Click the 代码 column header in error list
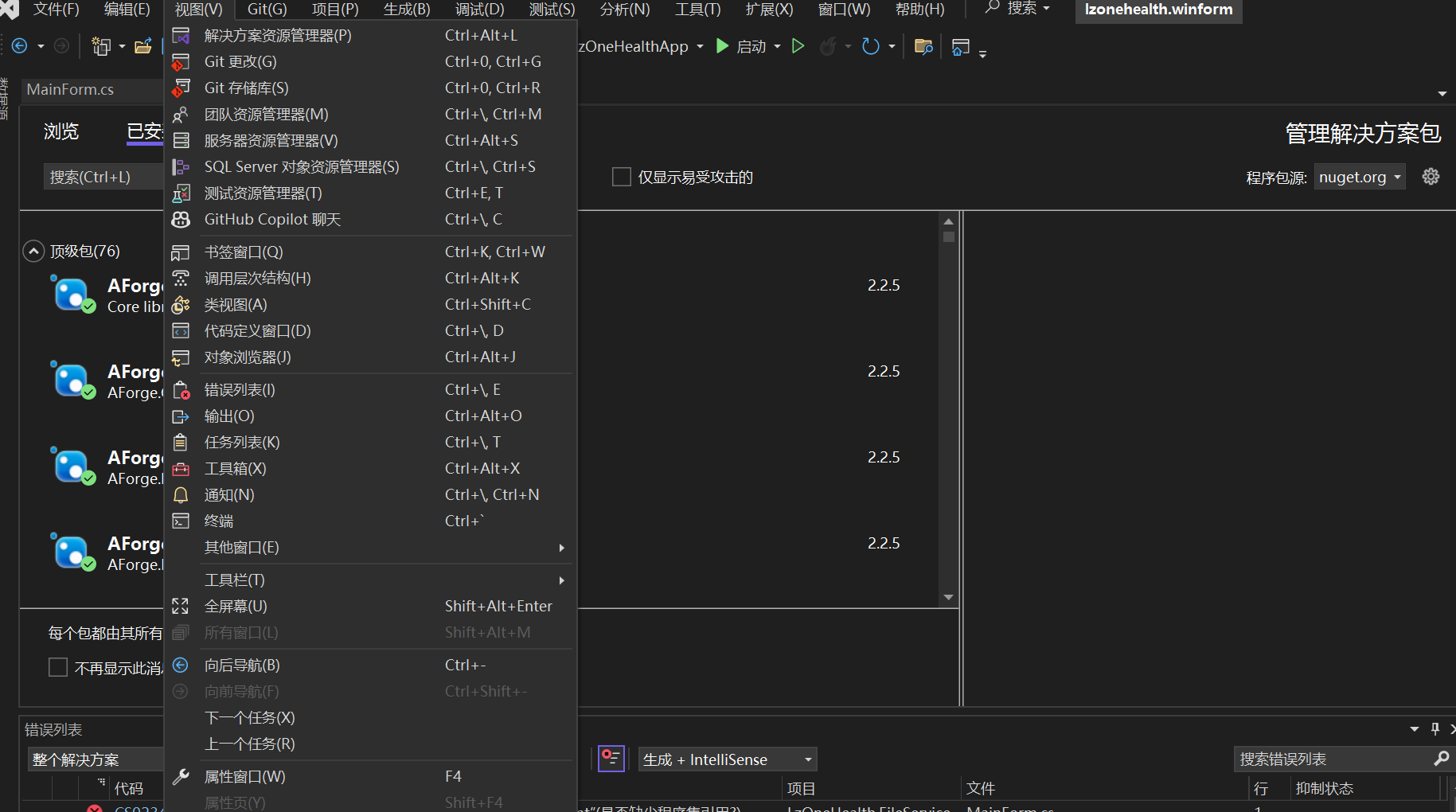1456x812 pixels. (129, 788)
